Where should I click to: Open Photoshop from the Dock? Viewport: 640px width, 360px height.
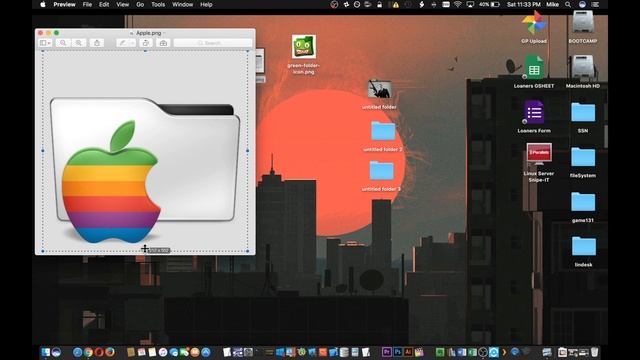pos(398,352)
